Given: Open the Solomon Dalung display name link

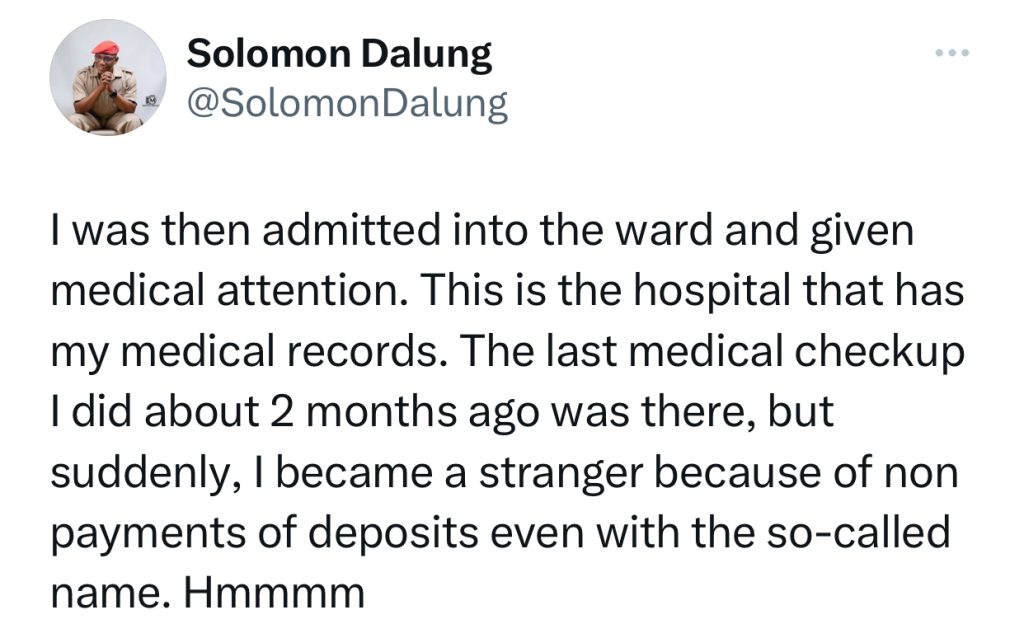Looking at the screenshot, I should tap(339, 54).
